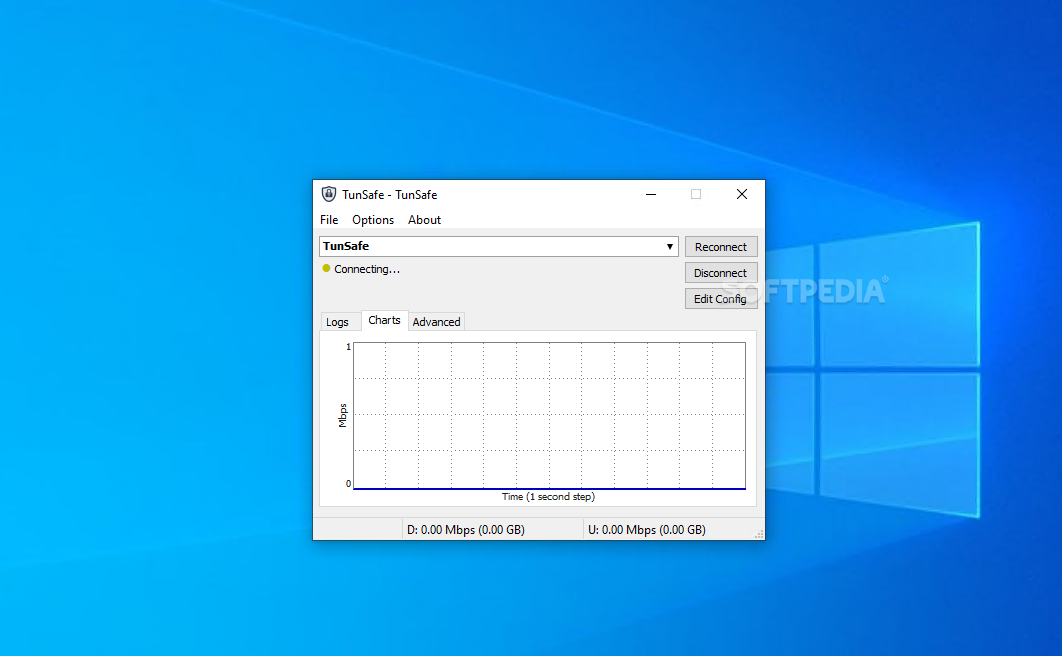Minimize the TunSafe window
Screen dimensions: 1062x656
(x=651, y=194)
